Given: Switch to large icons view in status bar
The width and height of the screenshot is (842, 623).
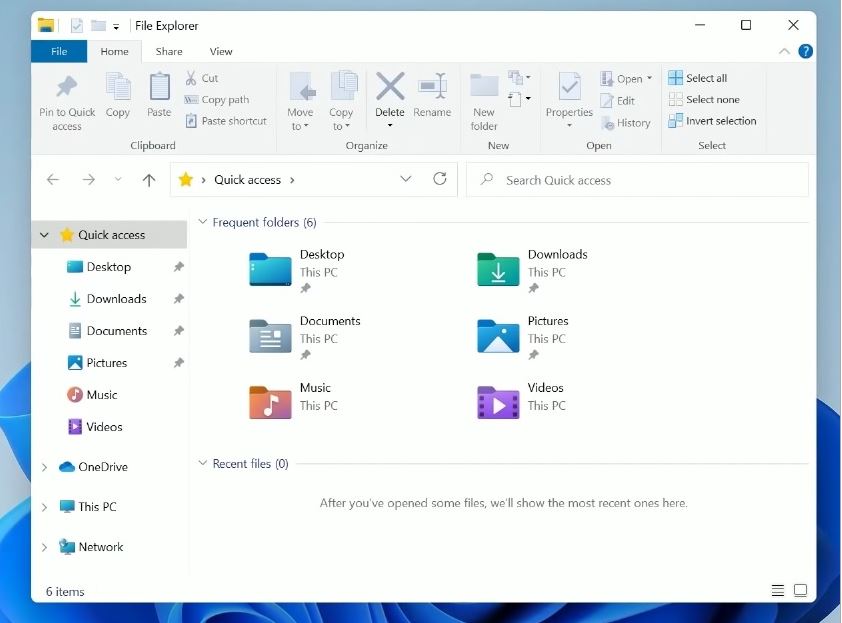Looking at the screenshot, I should point(800,591).
